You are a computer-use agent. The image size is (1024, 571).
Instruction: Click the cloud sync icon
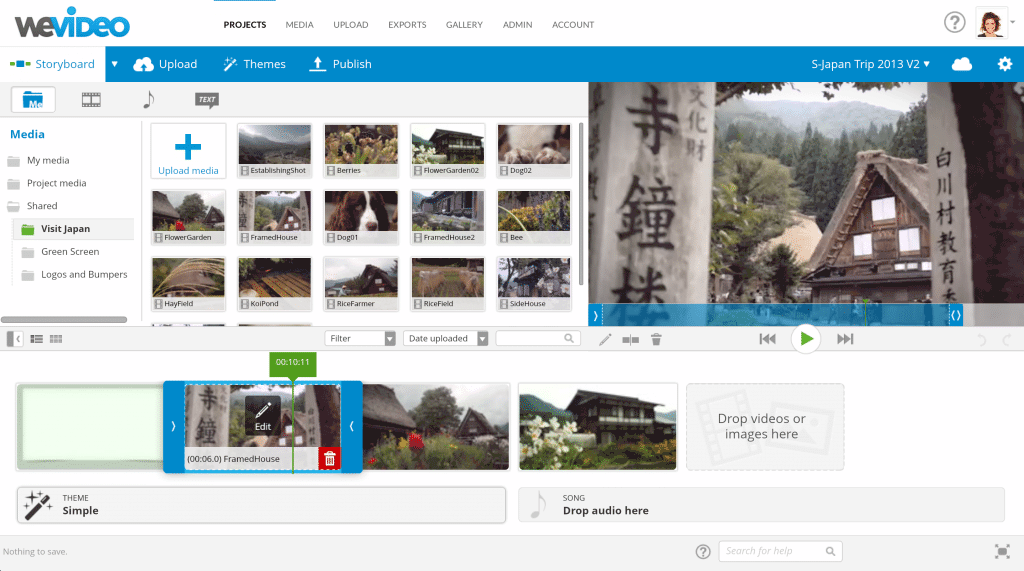point(961,64)
